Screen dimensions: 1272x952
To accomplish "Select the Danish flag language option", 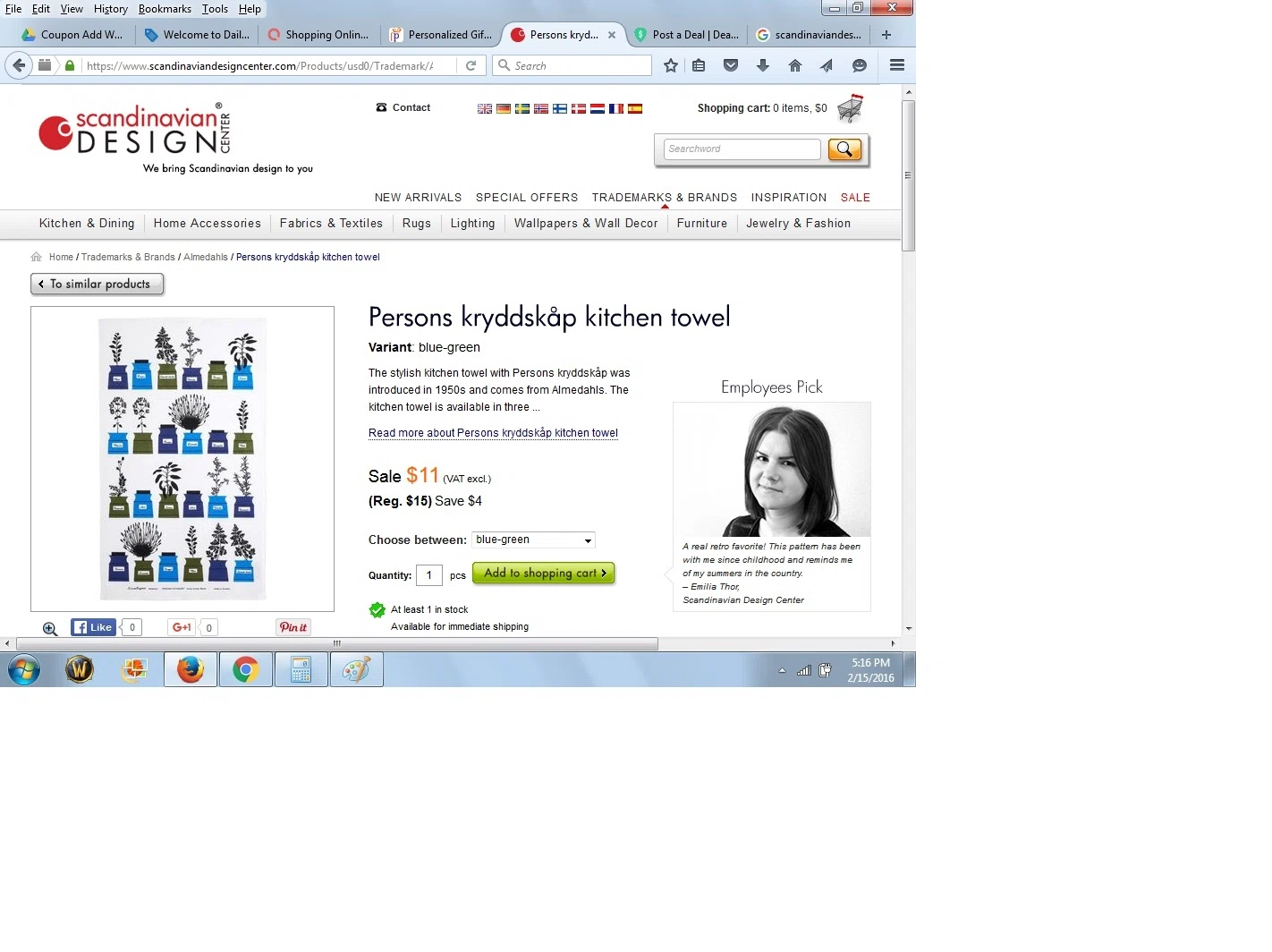I will (x=579, y=108).
